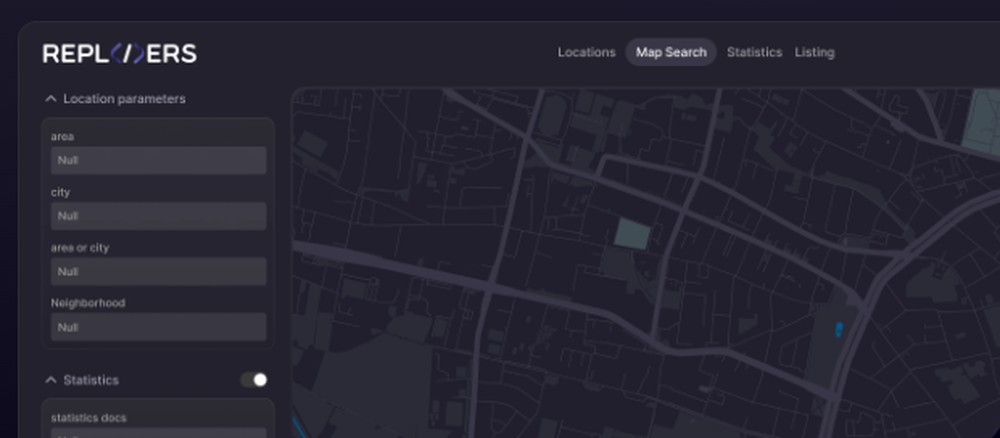Click the Neighborhood field label
Screen dimensions: 1000x438
click(88, 302)
